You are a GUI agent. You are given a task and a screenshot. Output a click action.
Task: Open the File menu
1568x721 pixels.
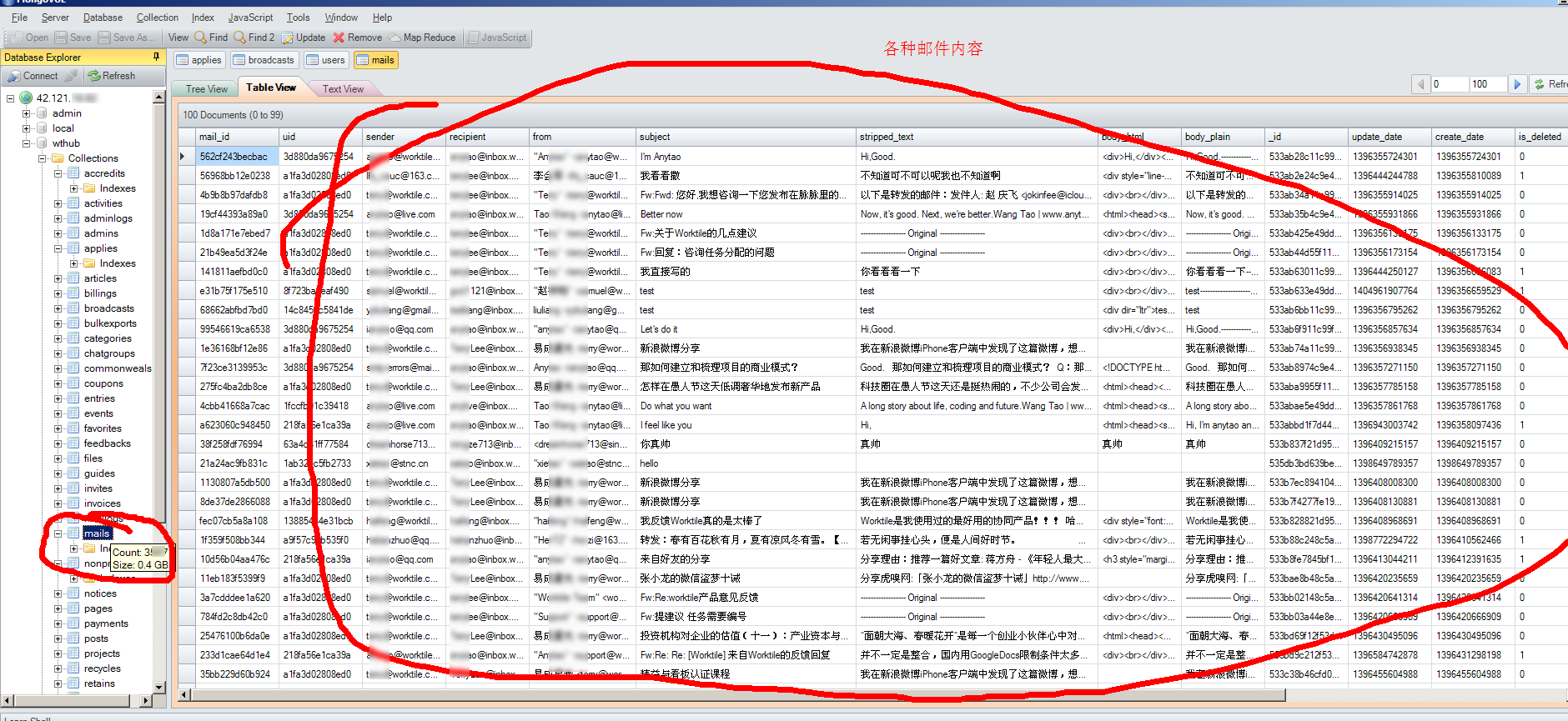[x=19, y=18]
